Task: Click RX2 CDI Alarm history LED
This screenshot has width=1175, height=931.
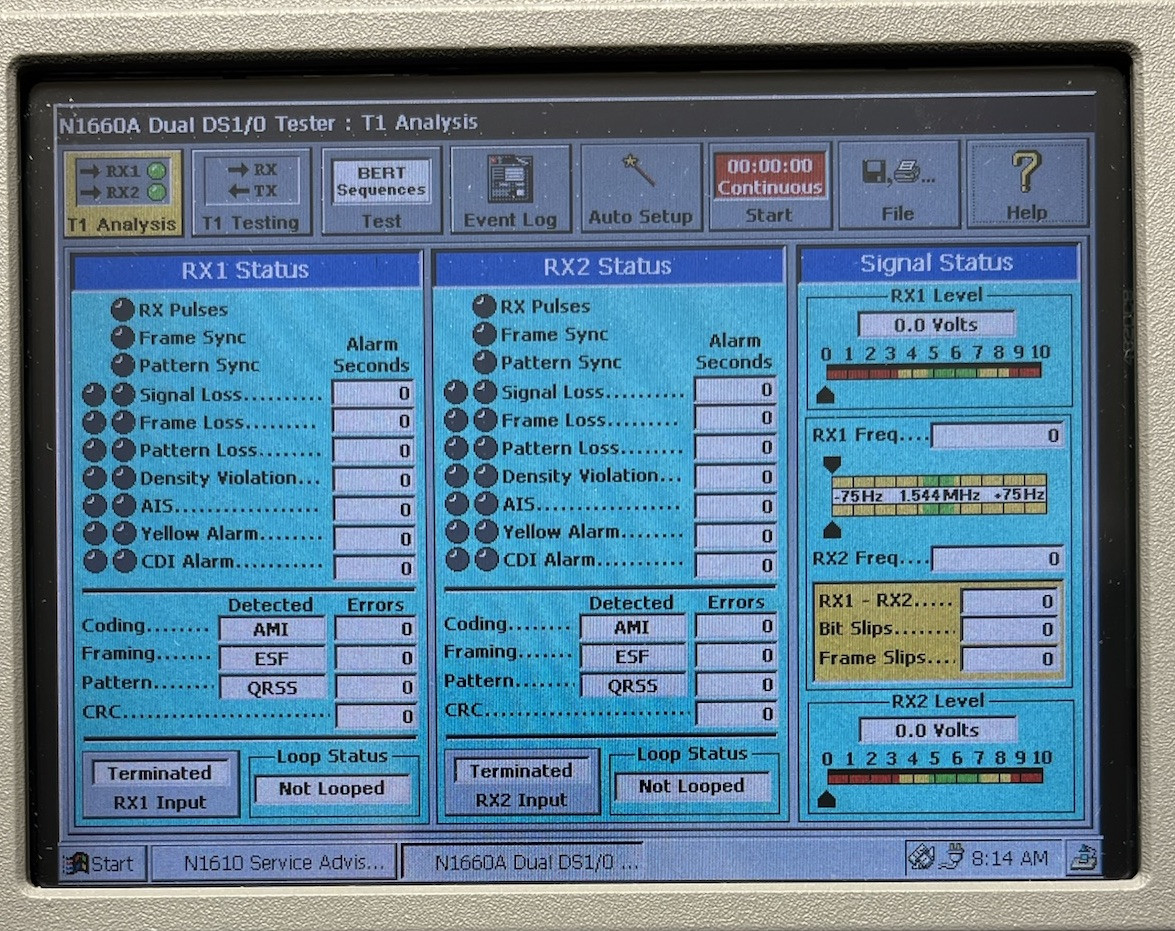Action: tap(457, 559)
